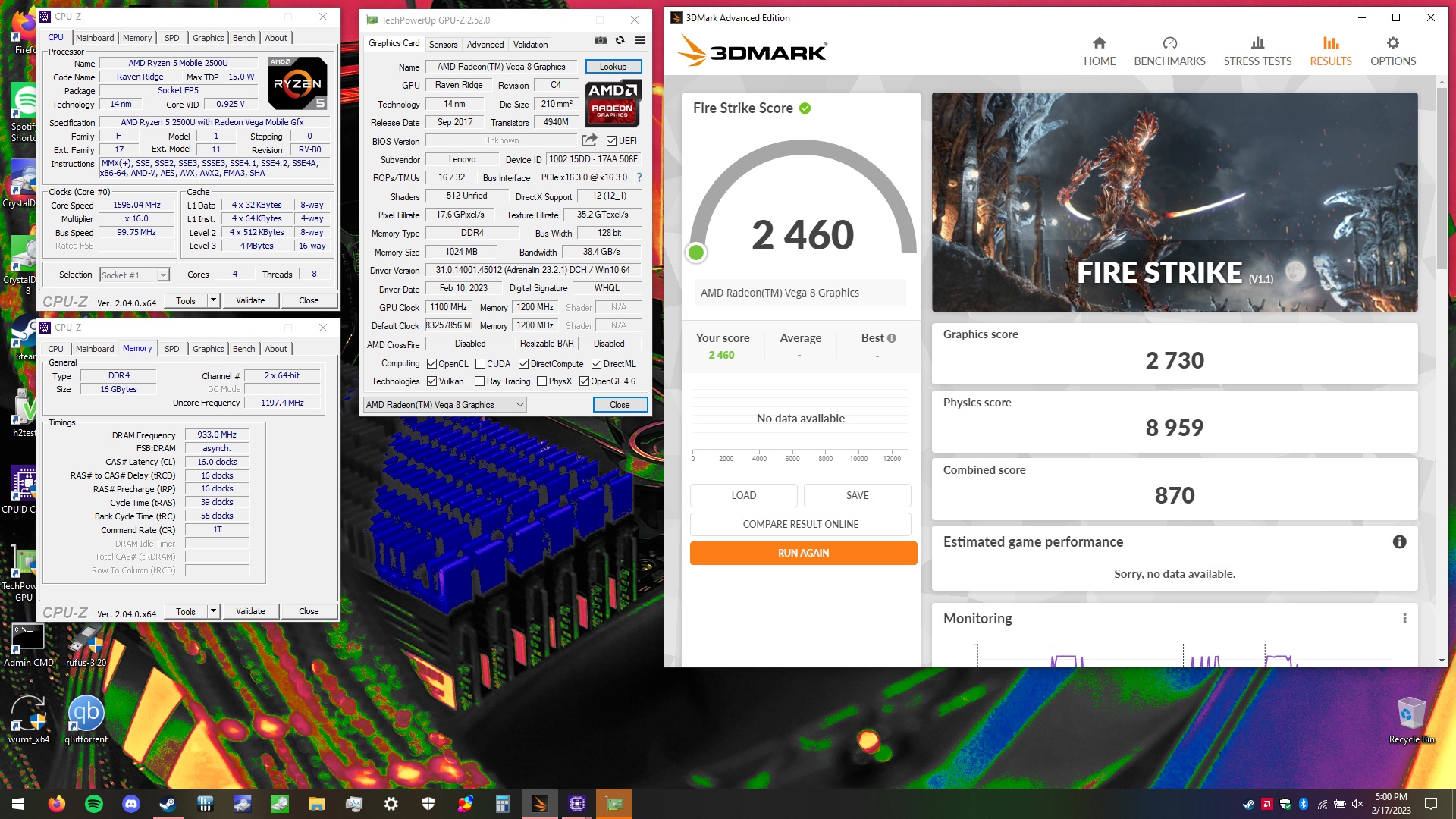Open 3DMark Results
1456x819 pixels.
pos(1331,52)
